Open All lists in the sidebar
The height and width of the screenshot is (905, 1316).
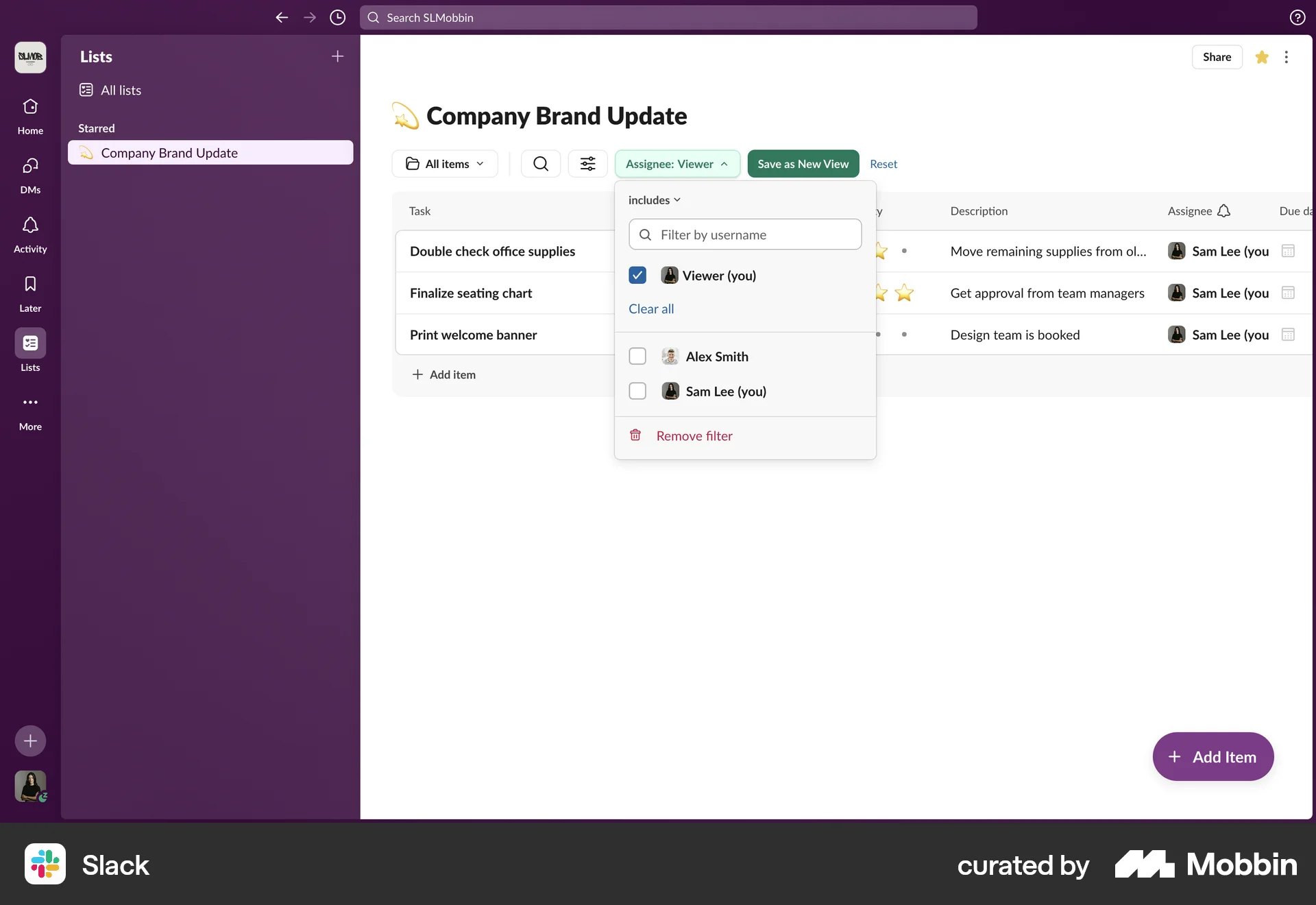[x=120, y=90]
